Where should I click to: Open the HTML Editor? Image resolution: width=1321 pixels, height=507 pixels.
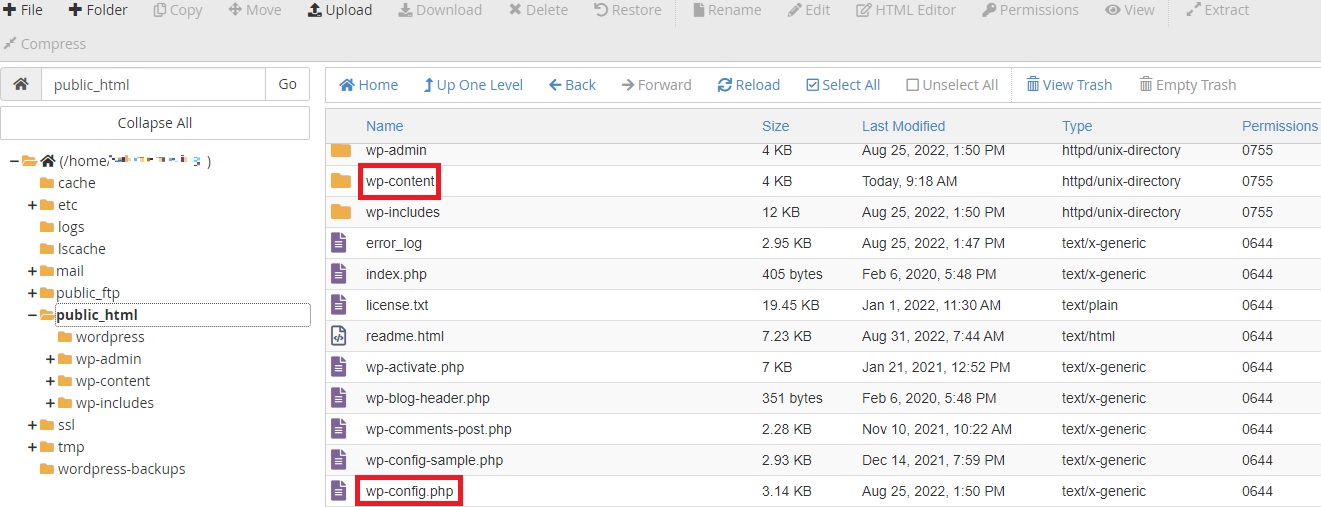tap(906, 10)
